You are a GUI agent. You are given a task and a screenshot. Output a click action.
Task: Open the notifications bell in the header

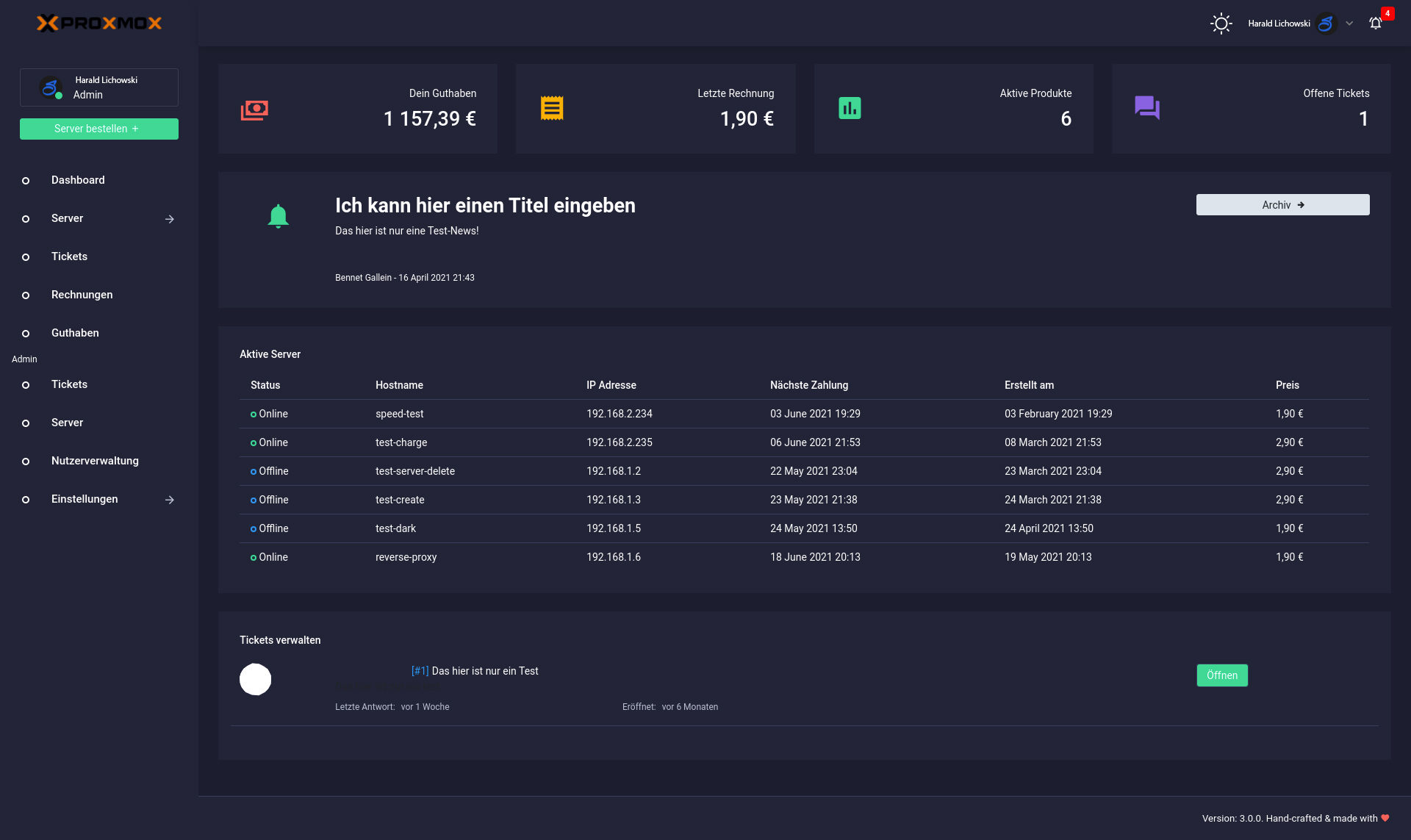[1376, 24]
